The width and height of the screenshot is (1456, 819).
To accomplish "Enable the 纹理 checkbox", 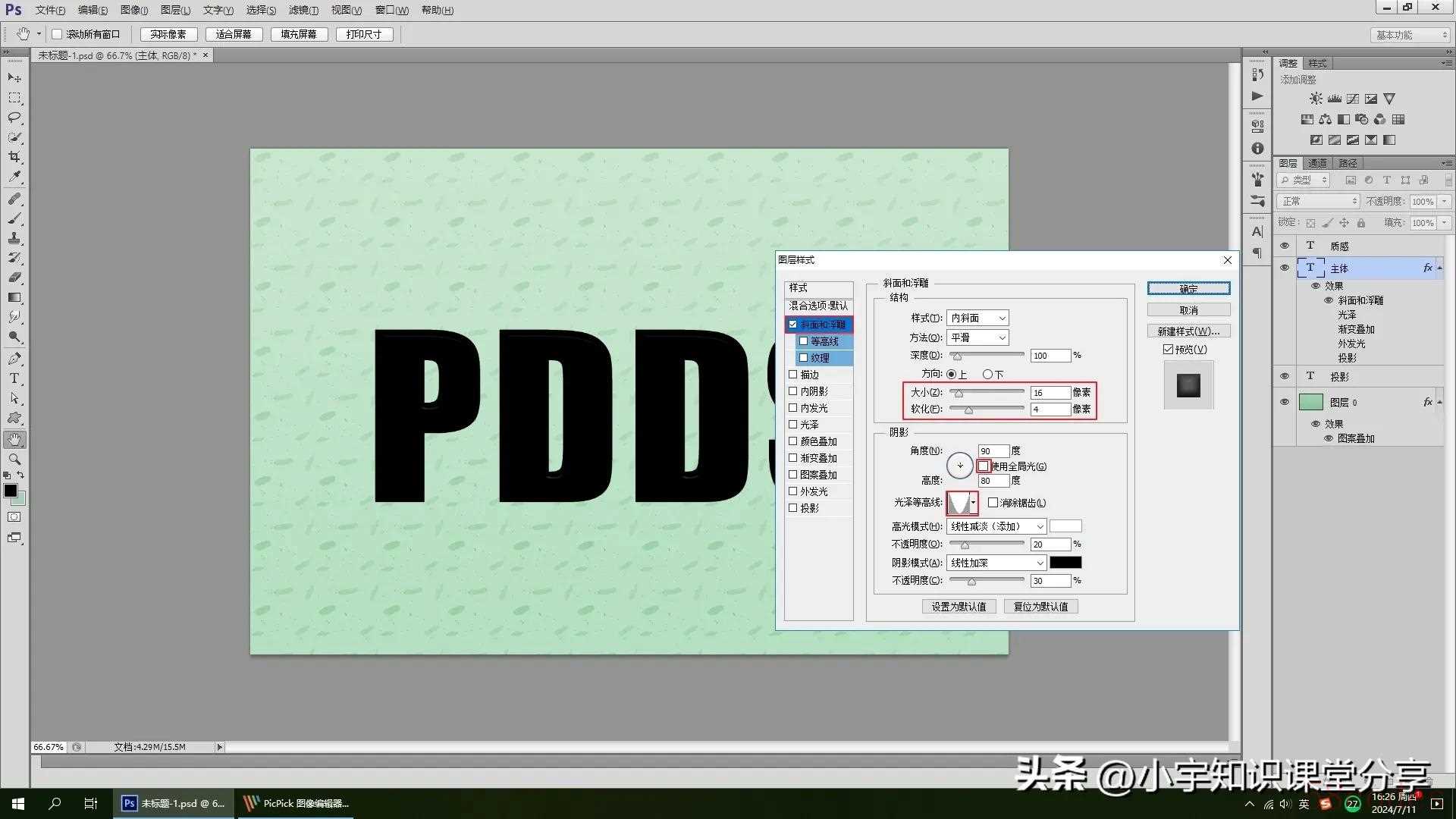I will coord(804,358).
